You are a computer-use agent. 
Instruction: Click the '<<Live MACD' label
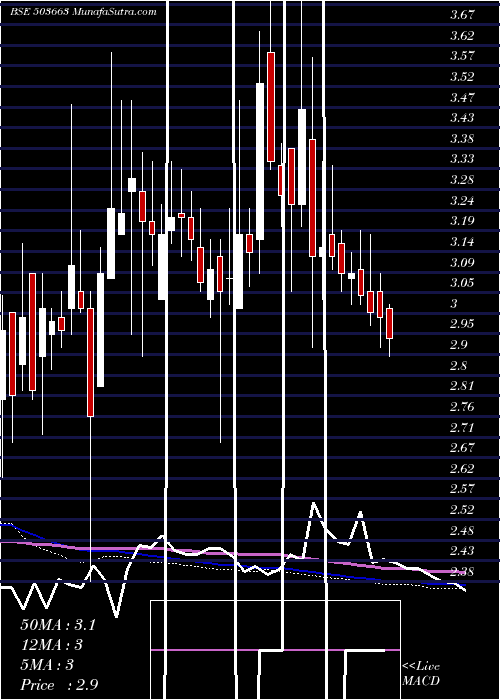click(421, 674)
